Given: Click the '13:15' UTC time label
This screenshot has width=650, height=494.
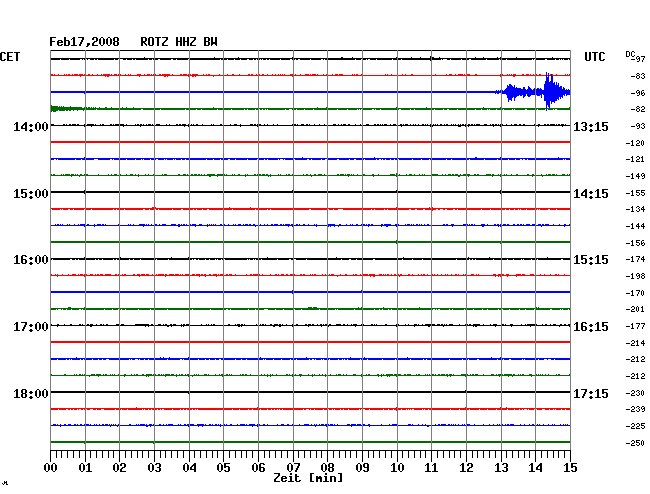Looking at the screenshot, I should coord(591,126).
